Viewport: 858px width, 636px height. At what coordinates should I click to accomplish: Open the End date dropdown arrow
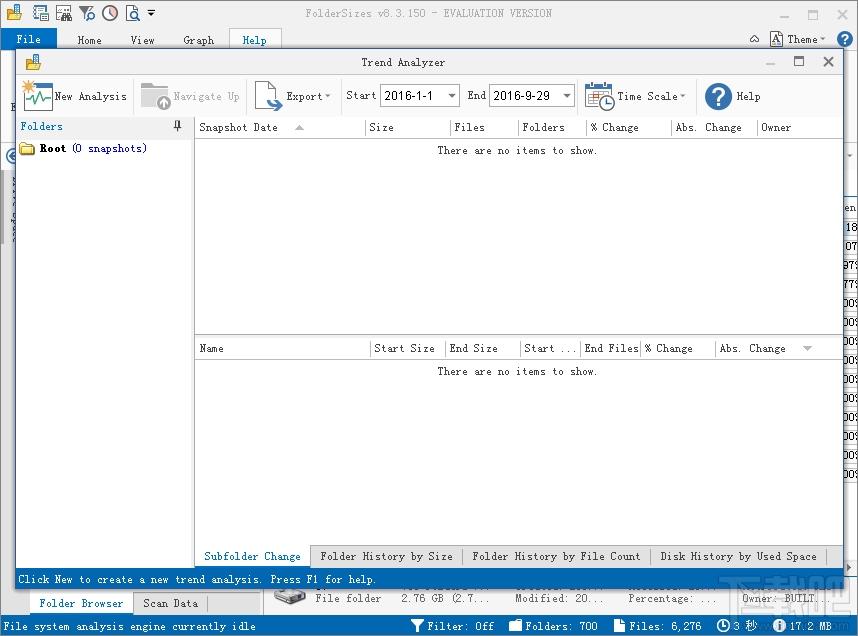pyautogui.click(x=567, y=96)
